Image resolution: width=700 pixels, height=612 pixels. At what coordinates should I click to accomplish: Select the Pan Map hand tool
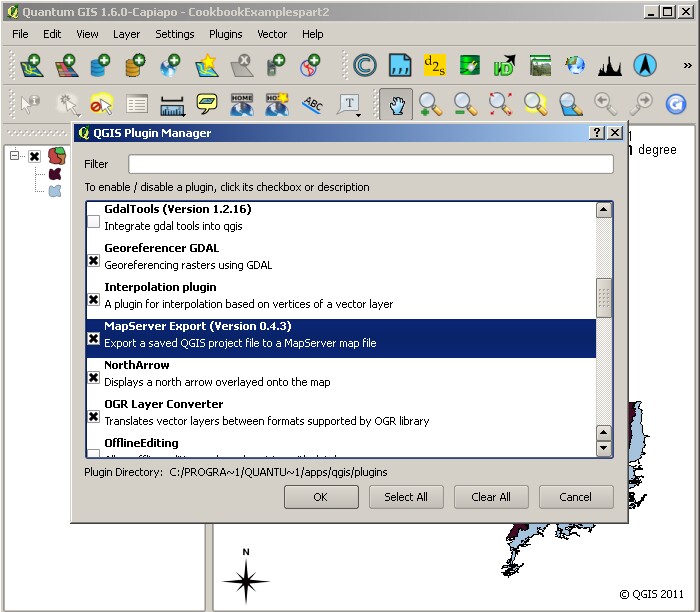(396, 104)
